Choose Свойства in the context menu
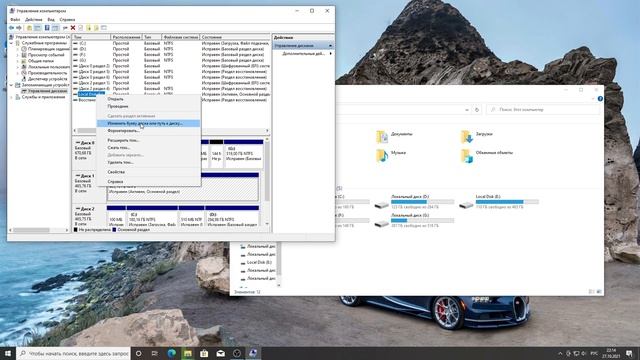Screen dimensions: 640x360 [149, 172]
